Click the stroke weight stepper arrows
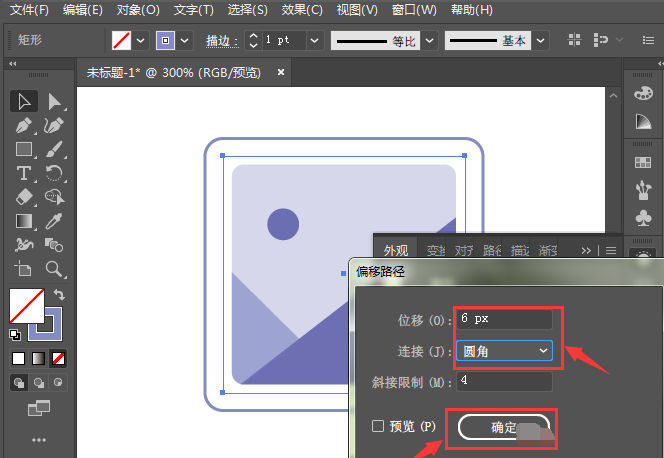This screenshot has width=664, height=458. pyautogui.click(x=253, y=41)
